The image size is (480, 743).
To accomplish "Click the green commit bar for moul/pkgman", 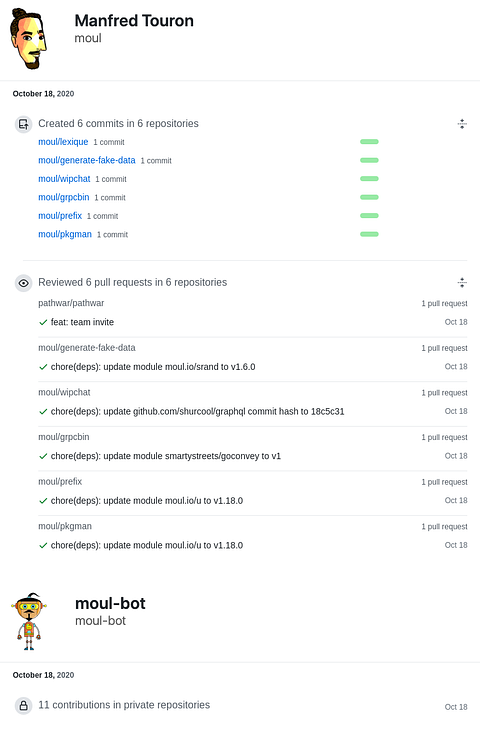I will click(369, 234).
